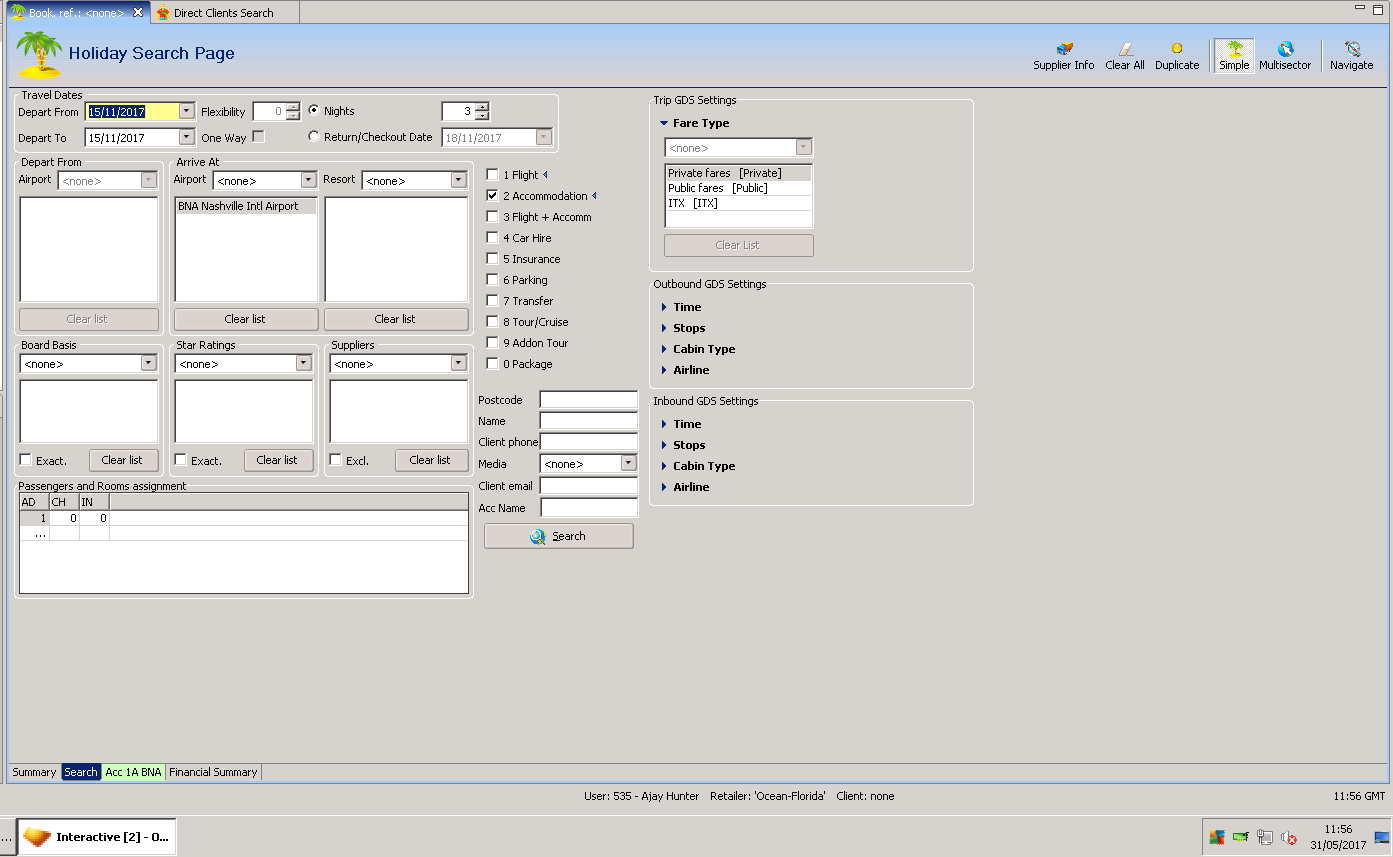Open the Direct Clients Search tab

pyautogui.click(x=222, y=13)
